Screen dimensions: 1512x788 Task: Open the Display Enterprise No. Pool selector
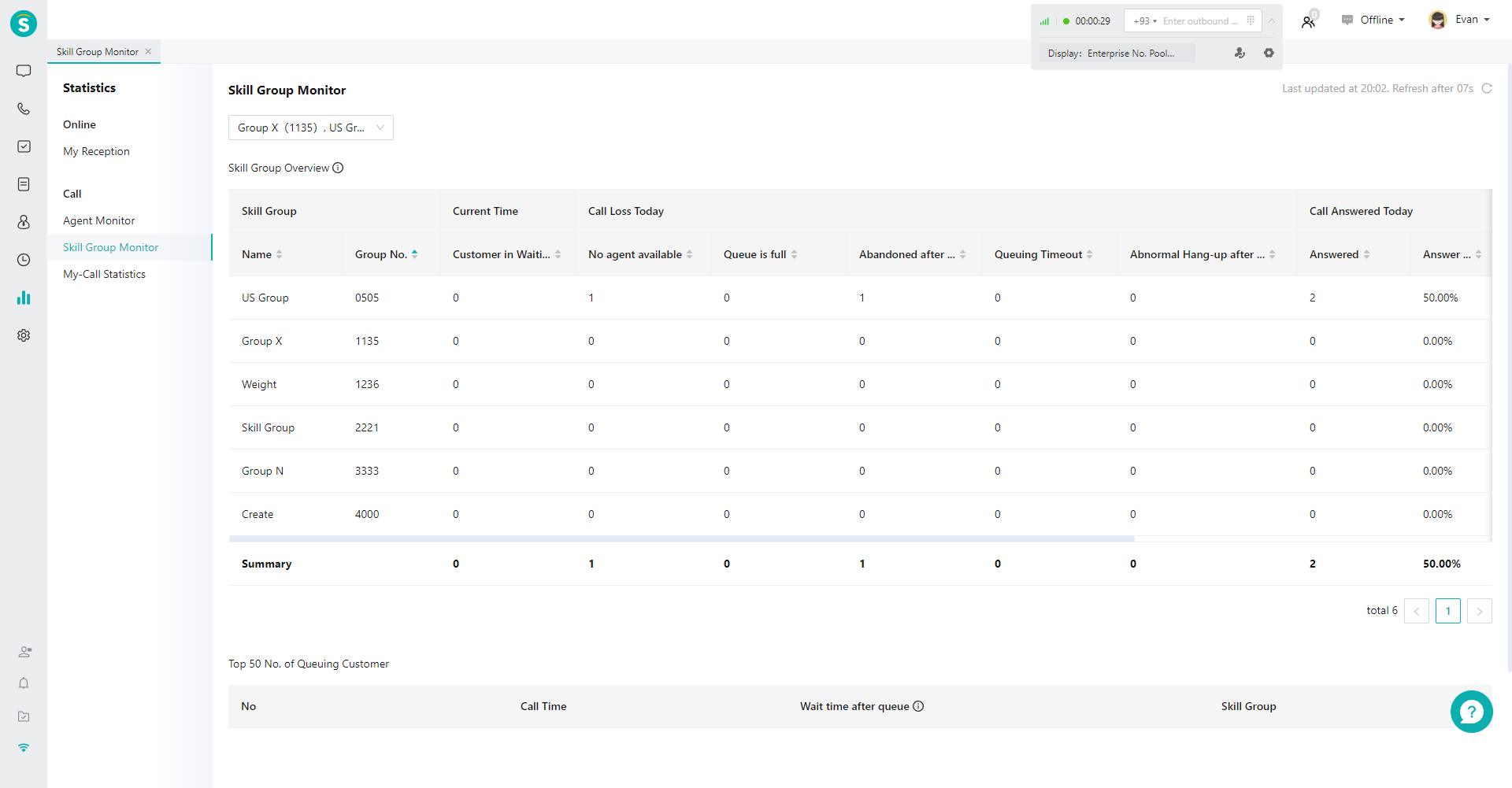1117,53
